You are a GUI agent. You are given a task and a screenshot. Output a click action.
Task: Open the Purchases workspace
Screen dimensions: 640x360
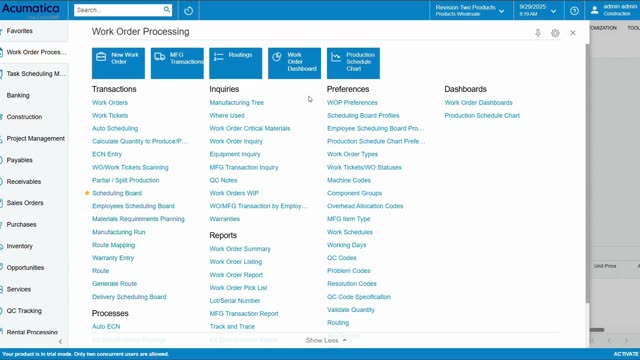21,224
